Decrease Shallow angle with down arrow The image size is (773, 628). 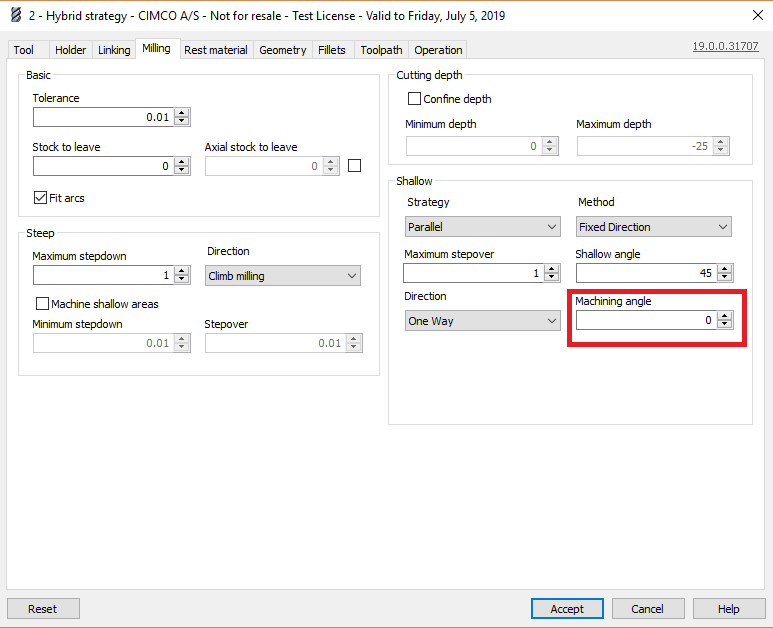725,277
